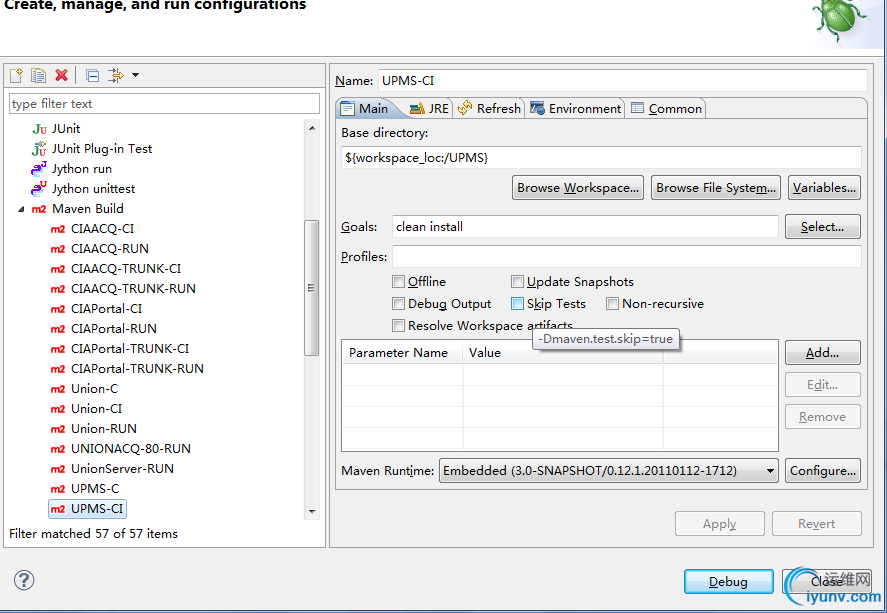Click the Variables button
The width and height of the screenshot is (887, 613).
pyautogui.click(x=824, y=188)
